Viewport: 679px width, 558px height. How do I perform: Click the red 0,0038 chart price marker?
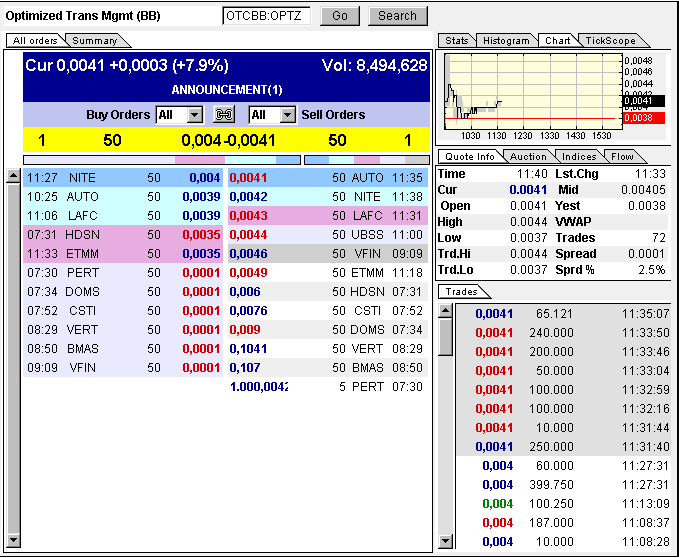tap(638, 117)
